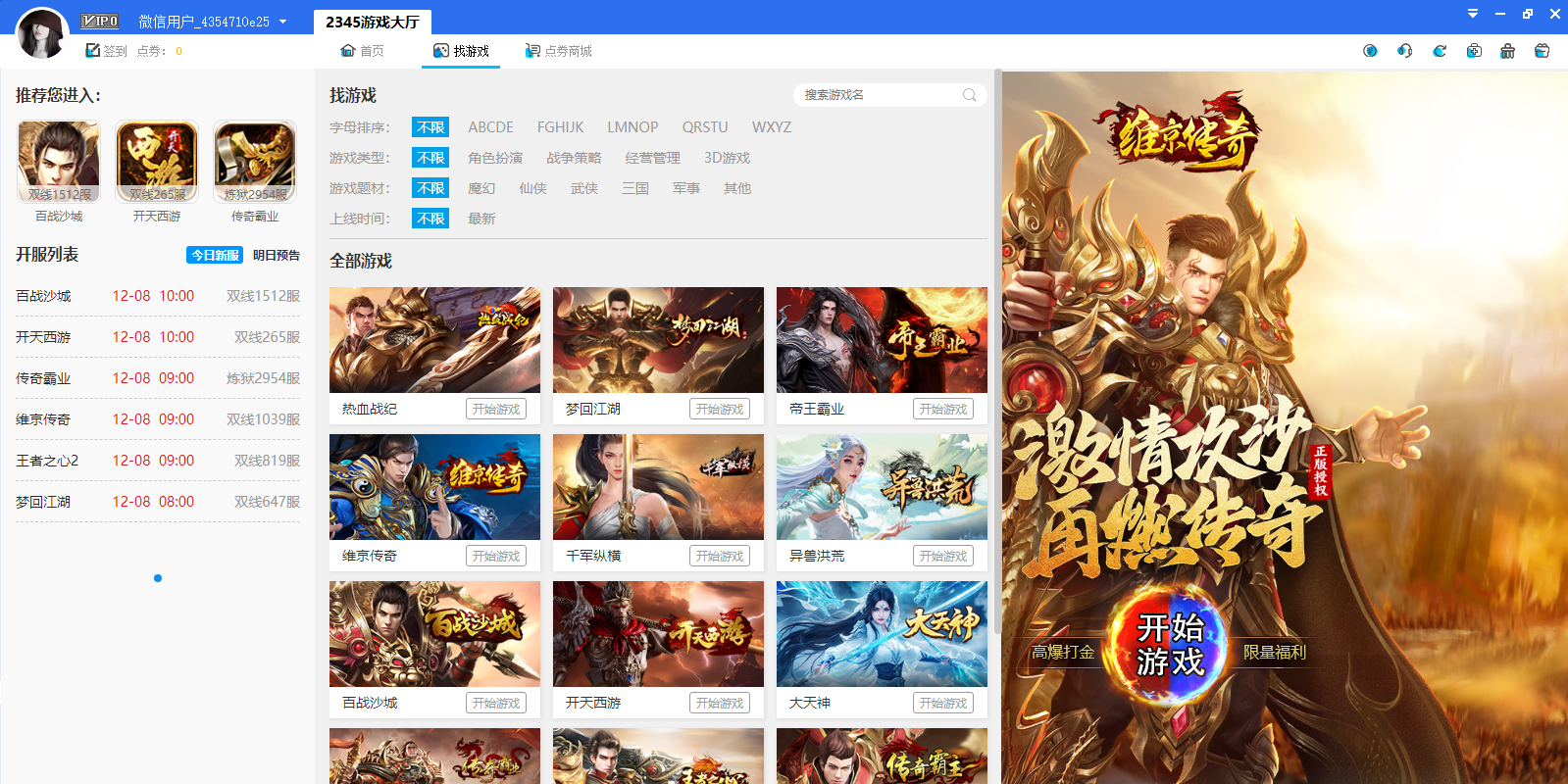Open the first-aid repair kit icon

1473,51
